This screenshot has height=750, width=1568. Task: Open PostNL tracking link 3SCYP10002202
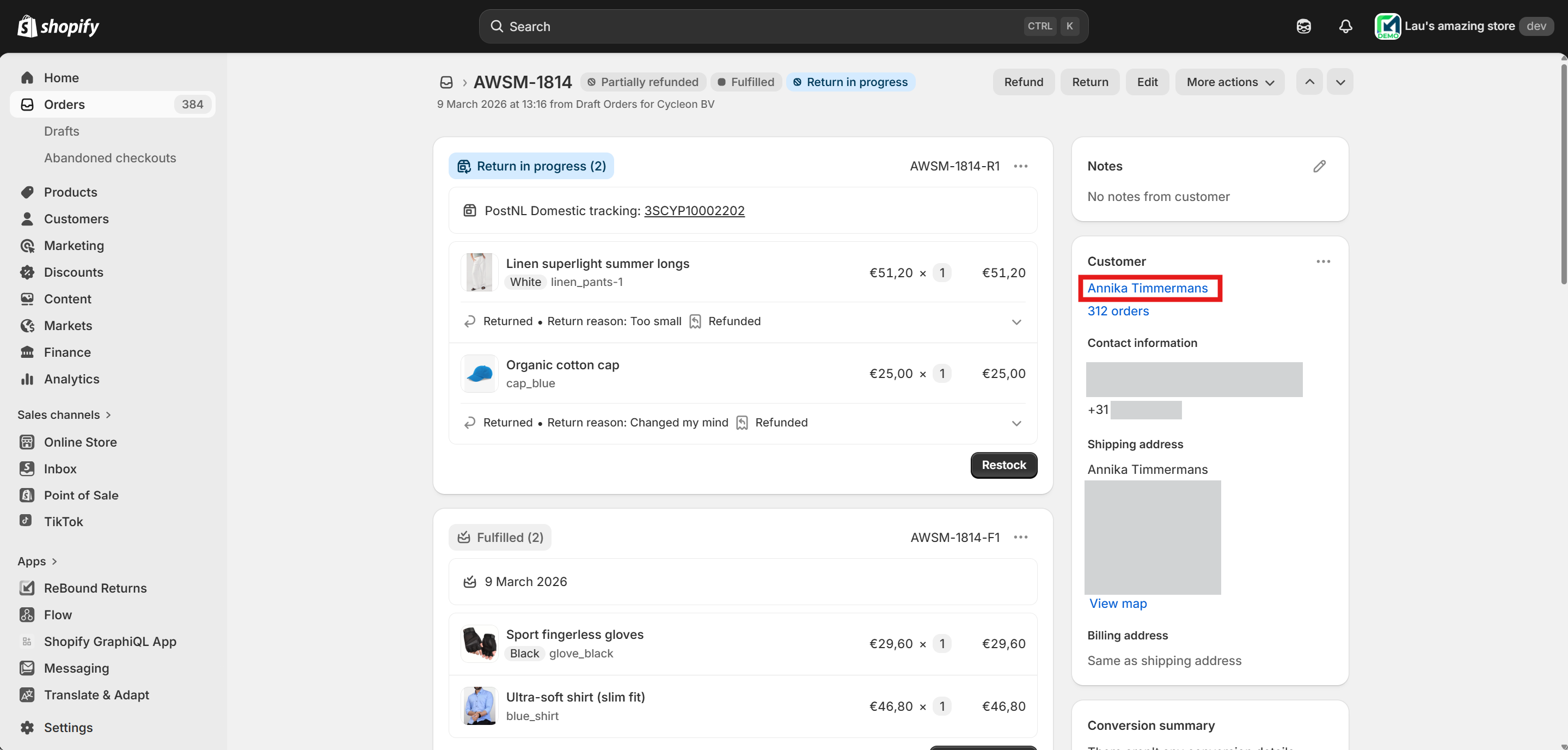coord(694,211)
